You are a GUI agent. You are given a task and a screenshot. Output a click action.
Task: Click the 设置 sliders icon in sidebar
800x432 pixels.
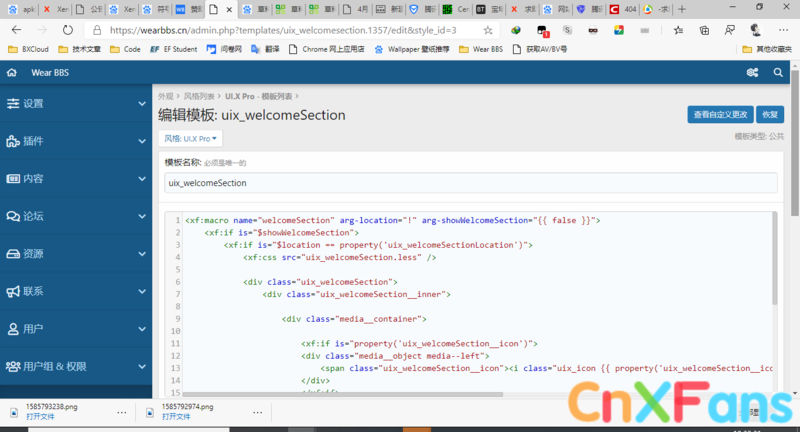[x=14, y=103]
